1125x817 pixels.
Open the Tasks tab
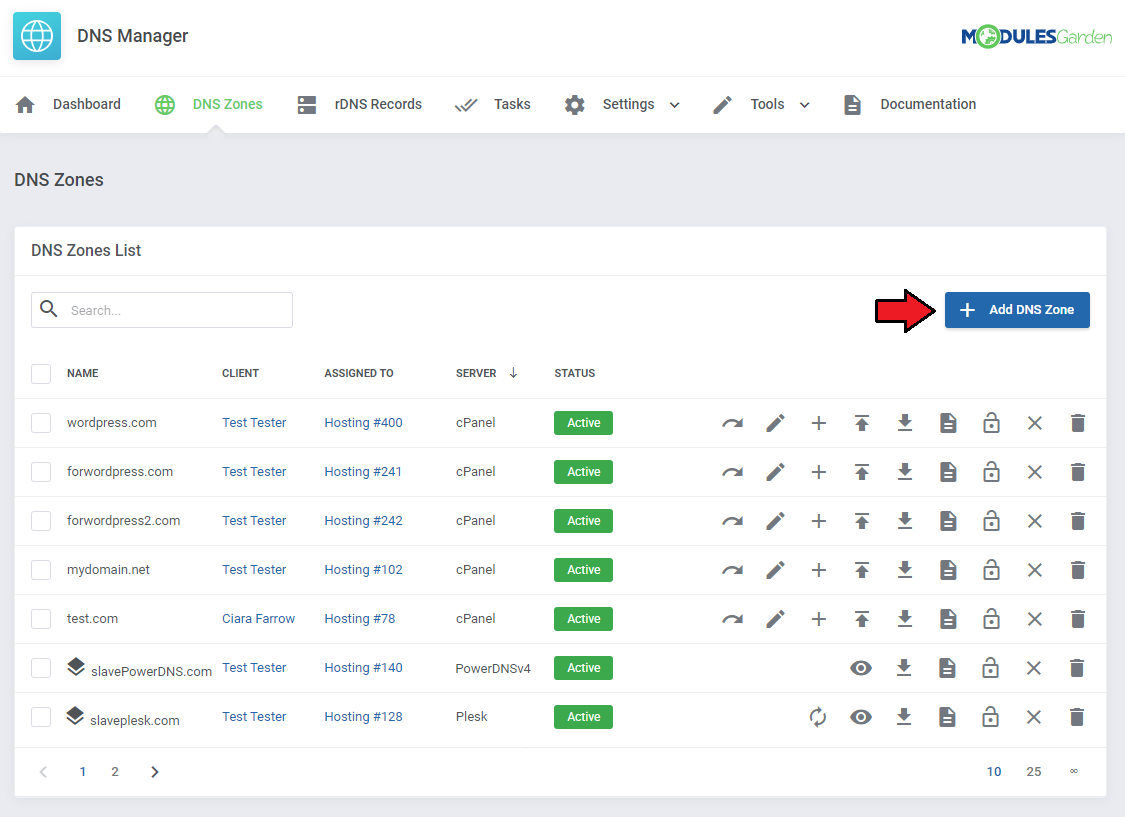[493, 105]
